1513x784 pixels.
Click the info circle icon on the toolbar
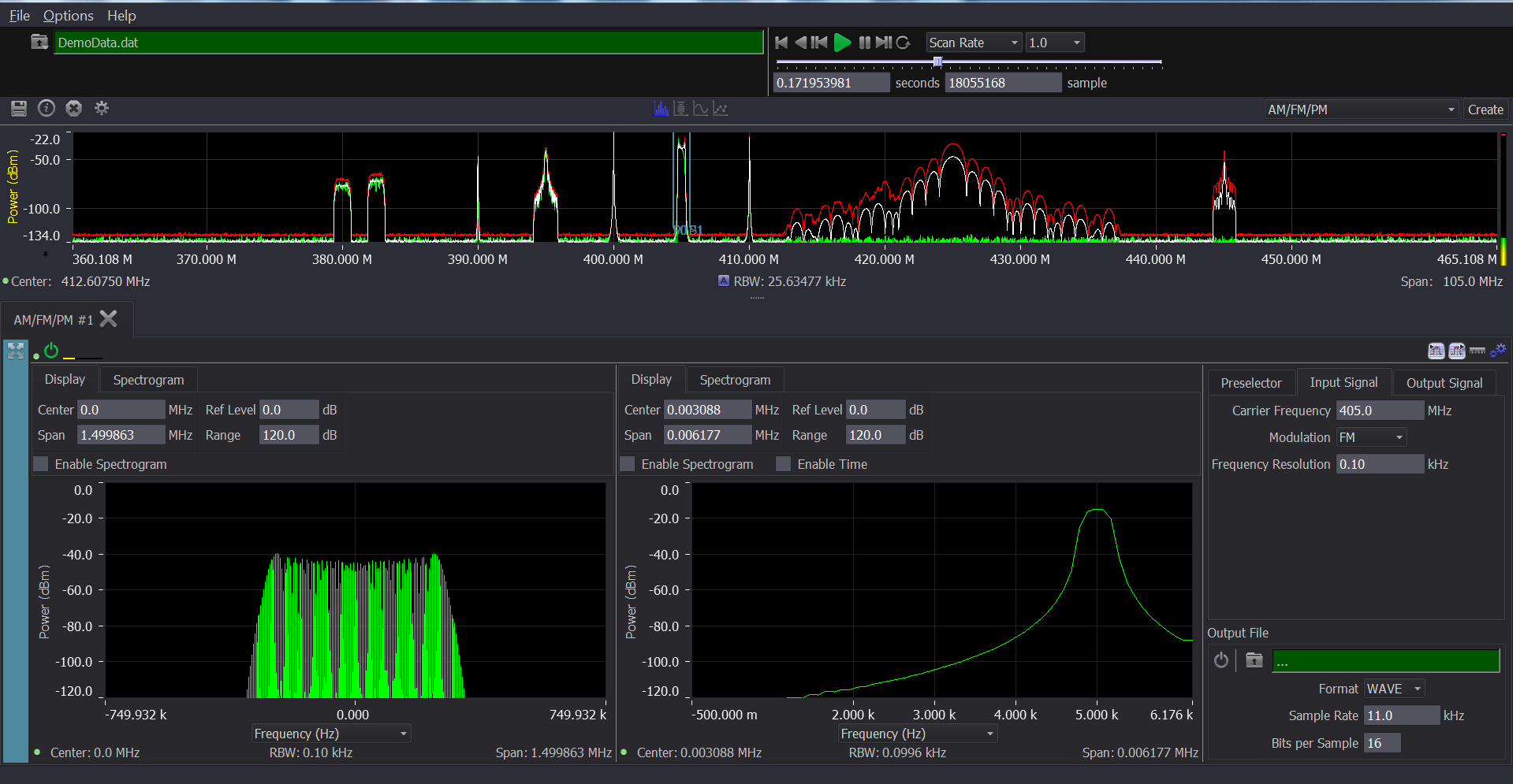(x=46, y=108)
